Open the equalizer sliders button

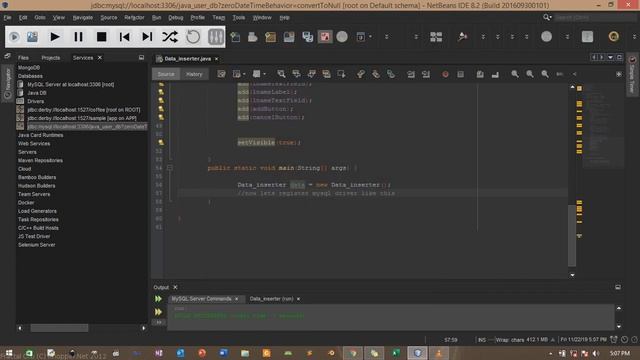coord(216,37)
